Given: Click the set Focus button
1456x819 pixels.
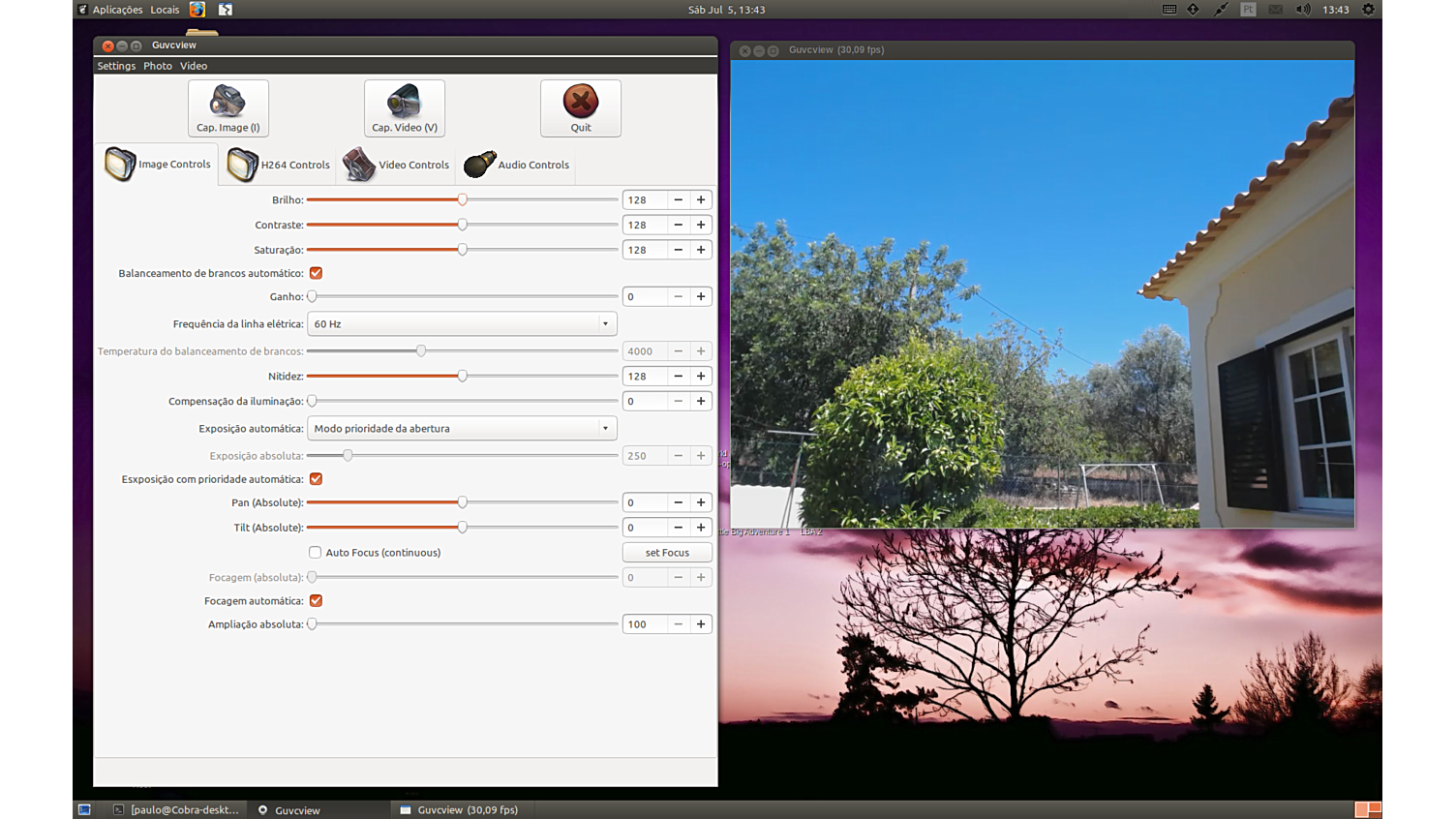Looking at the screenshot, I should click(667, 553).
